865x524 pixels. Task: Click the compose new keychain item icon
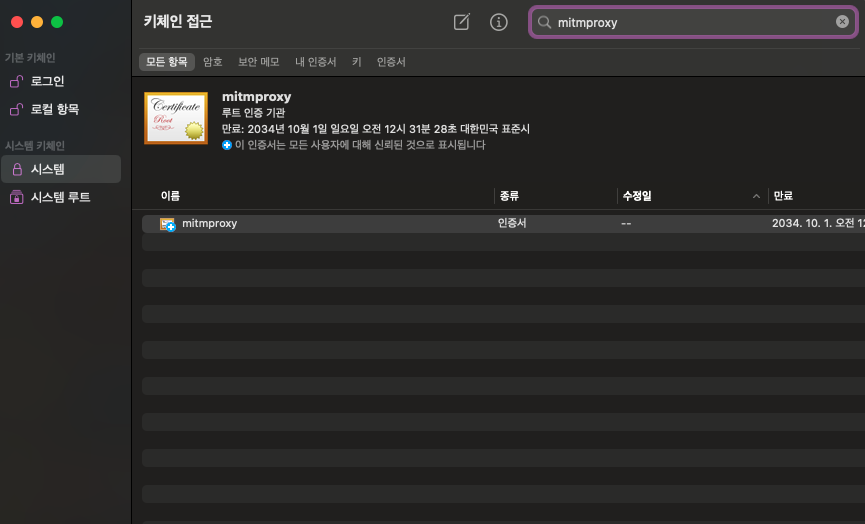point(461,22)
